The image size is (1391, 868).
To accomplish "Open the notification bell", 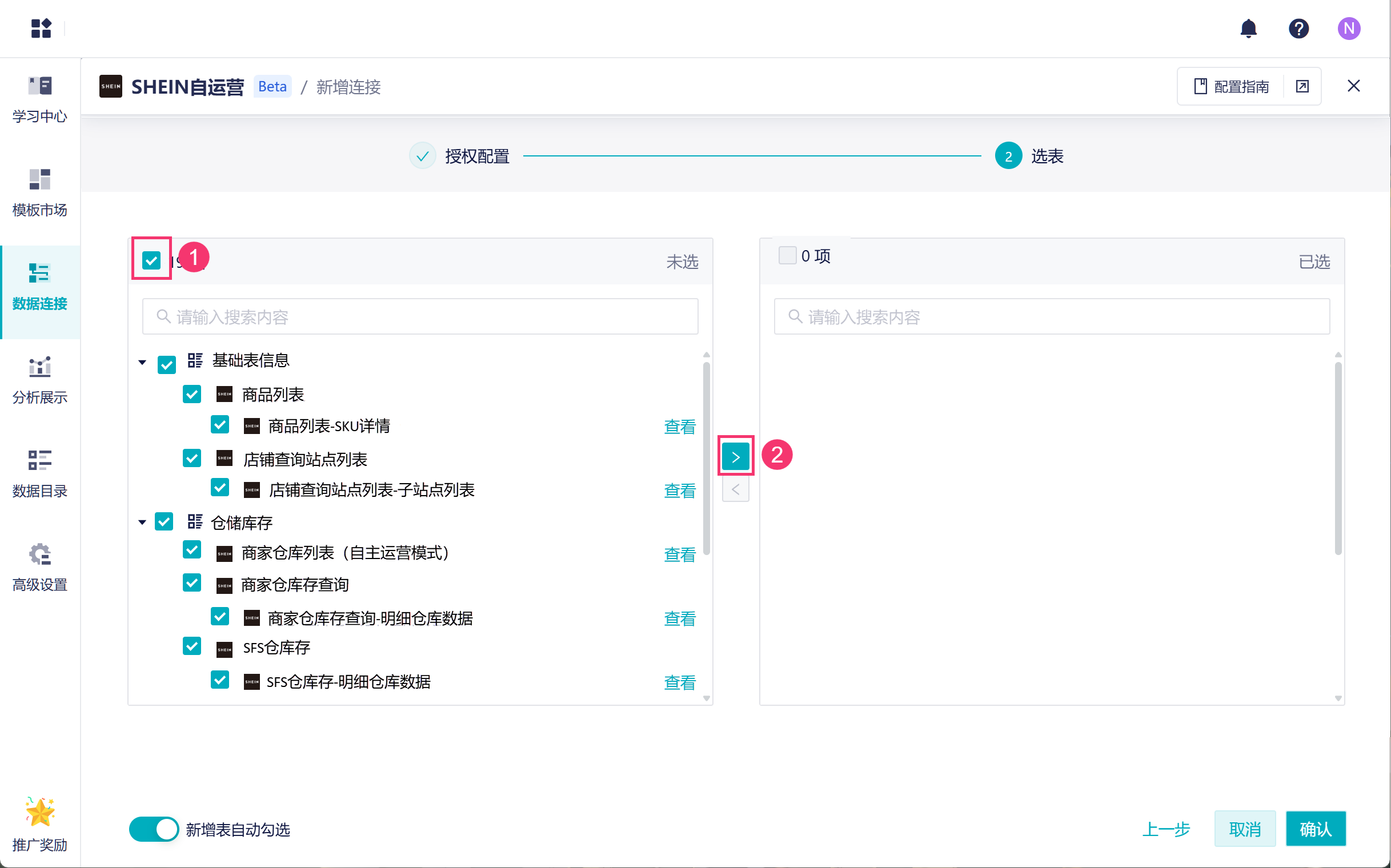I will (1248, 28).
